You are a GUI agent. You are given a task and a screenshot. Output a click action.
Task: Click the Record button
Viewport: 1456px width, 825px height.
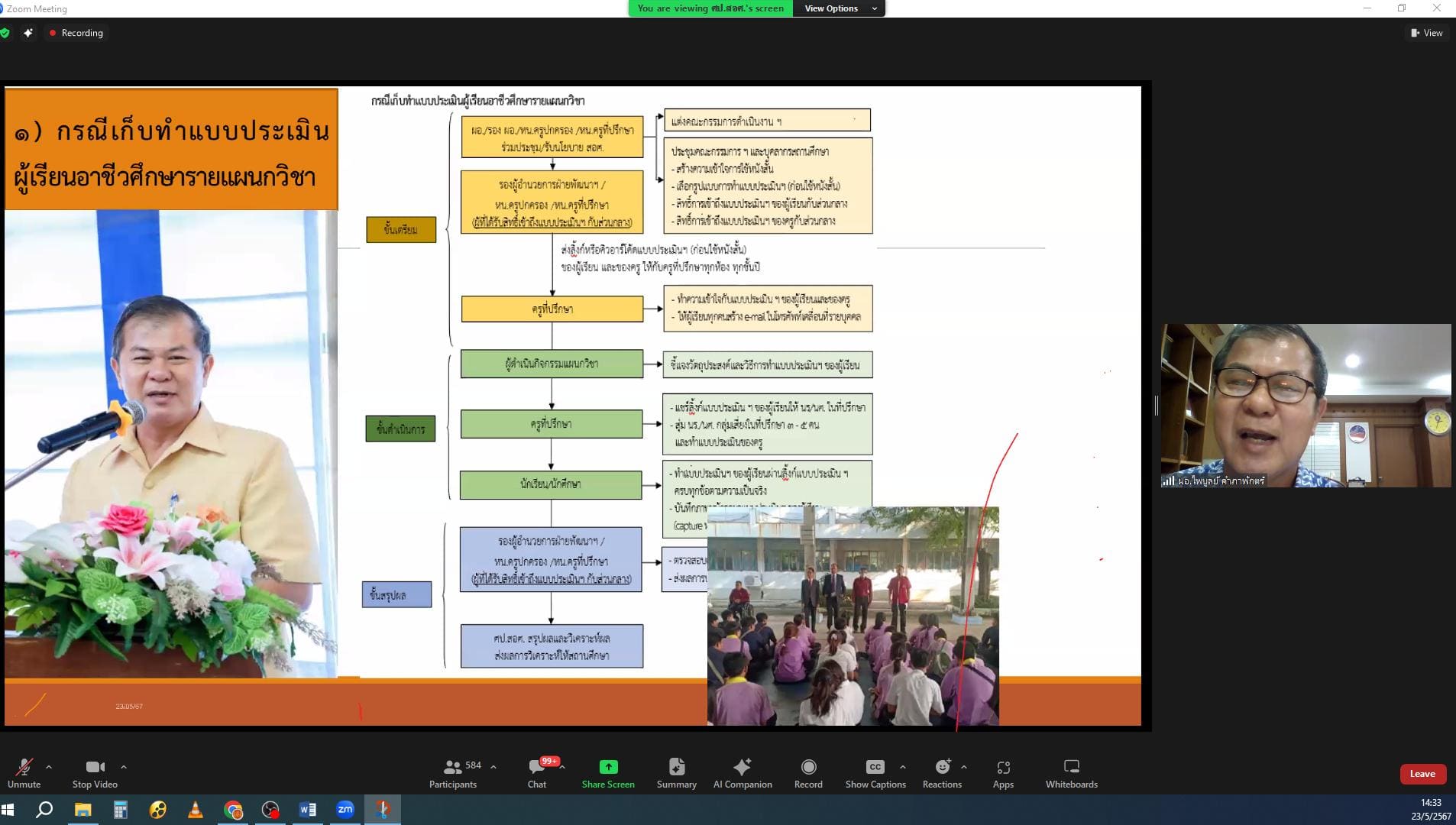[808, 772]
